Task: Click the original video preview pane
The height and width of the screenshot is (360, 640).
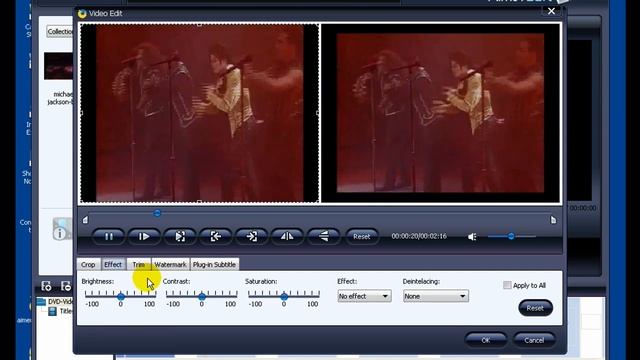Action: click(x=199, y=113)
